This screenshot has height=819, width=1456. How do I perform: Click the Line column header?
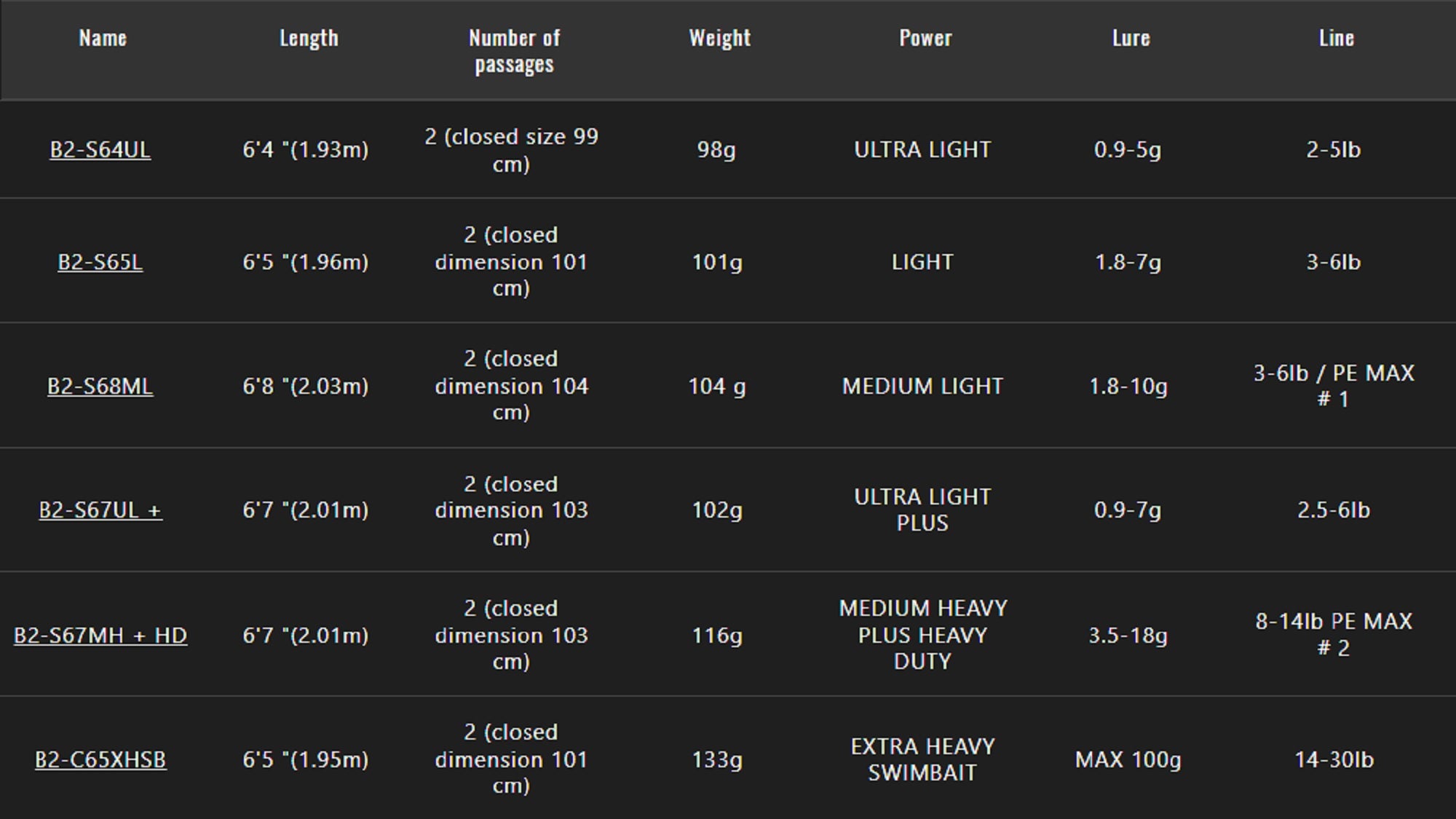(1336, 38)
